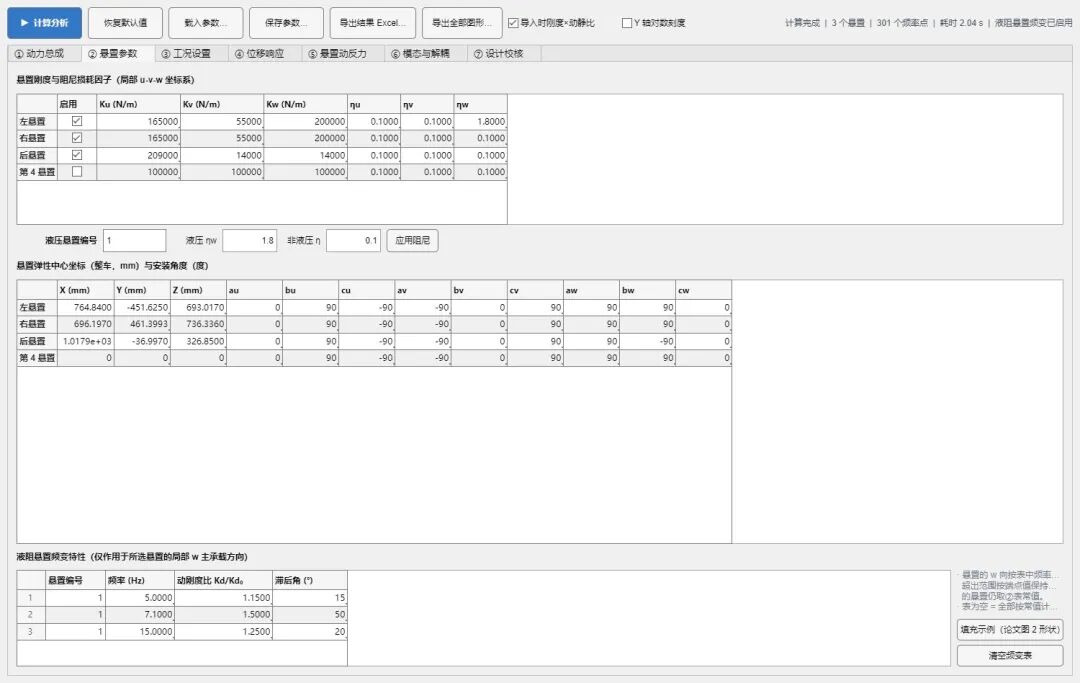Click the X cell showing 1.0179e+03

(x=85, y=341)
